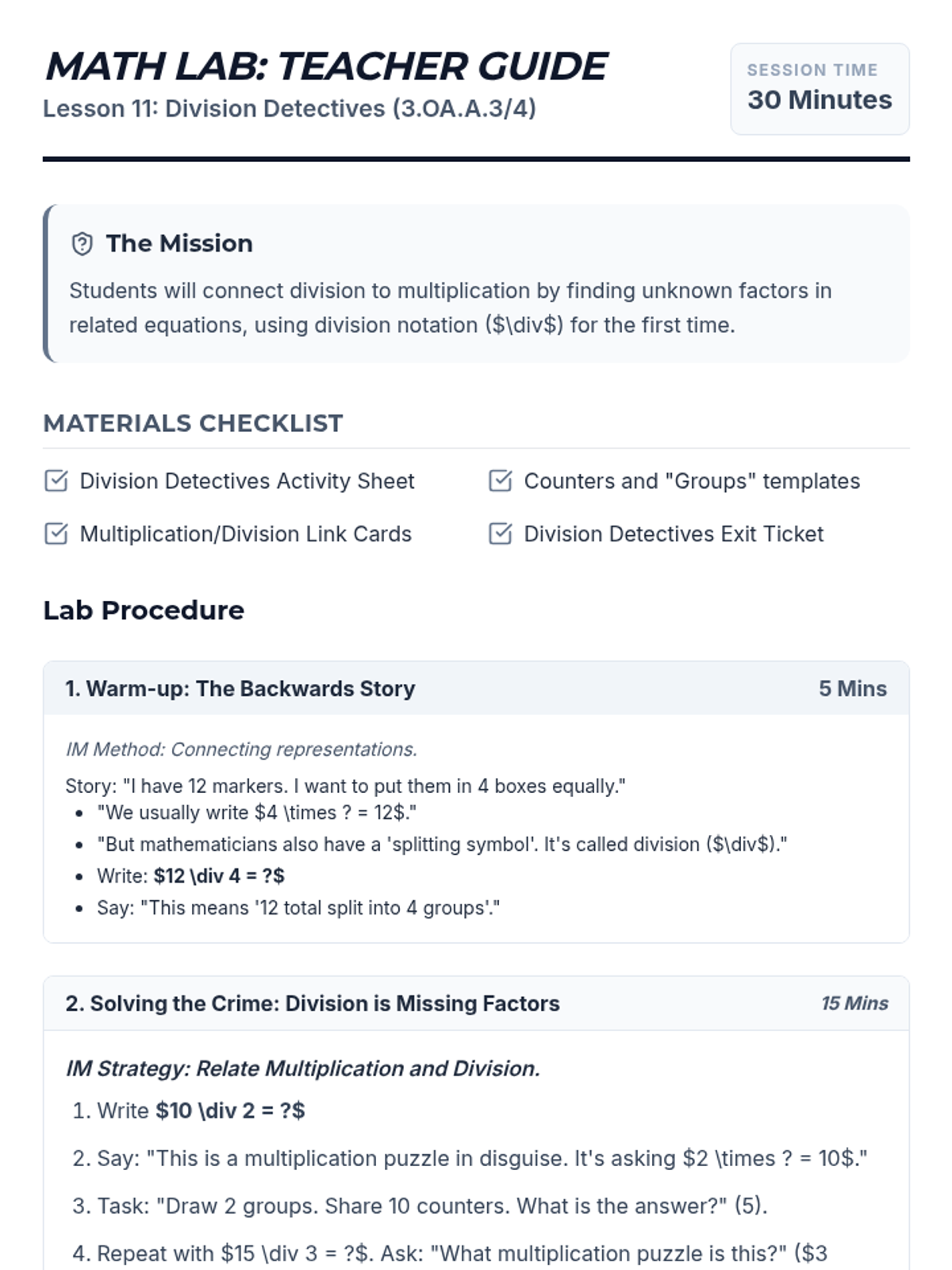The height and width of the screenshot is (1270, 952).
Task: Click the IM Method: Connecting representations note
Action: point(241,749)
